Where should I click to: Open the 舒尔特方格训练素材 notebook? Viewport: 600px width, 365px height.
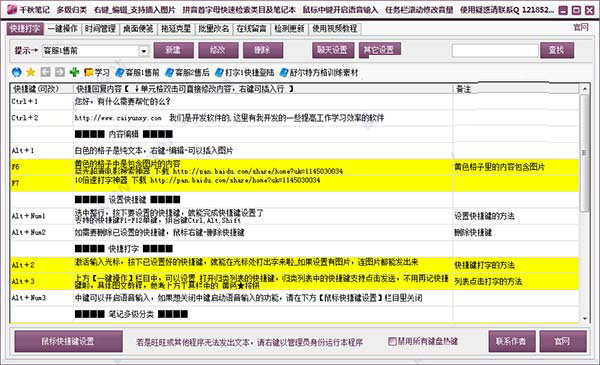point(319,72)
